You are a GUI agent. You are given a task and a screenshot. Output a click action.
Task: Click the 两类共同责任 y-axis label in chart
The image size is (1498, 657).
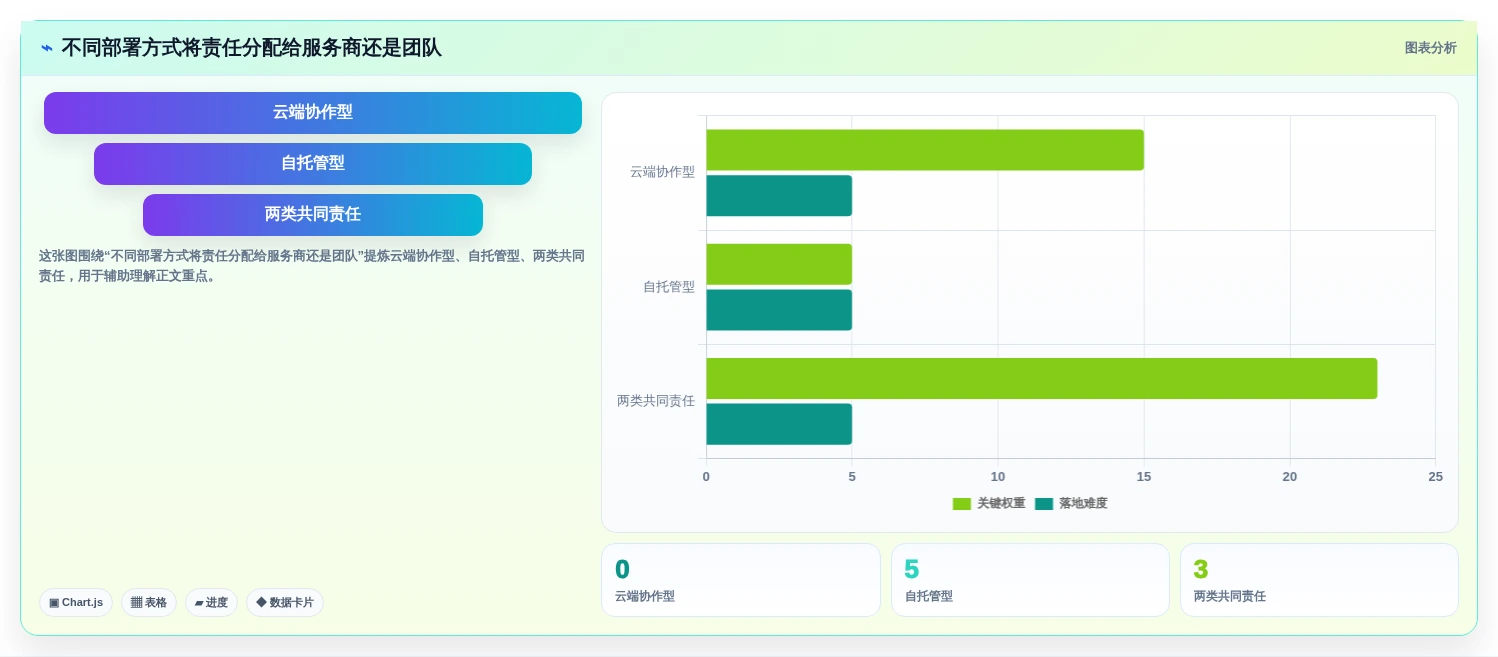pyautogui.click(x=656, y=401)
